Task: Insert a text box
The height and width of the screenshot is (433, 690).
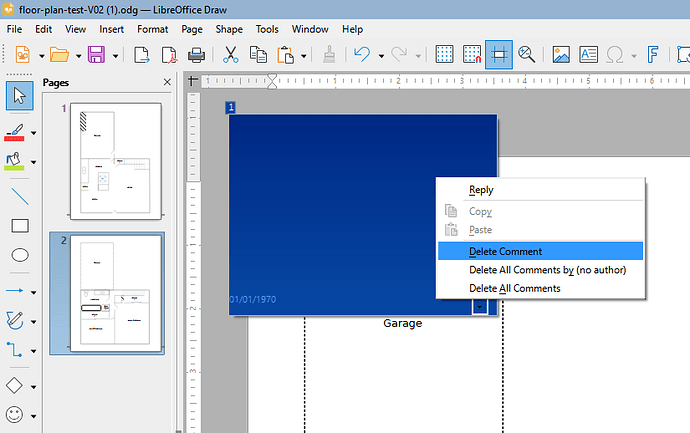Action: click(588, 55)
